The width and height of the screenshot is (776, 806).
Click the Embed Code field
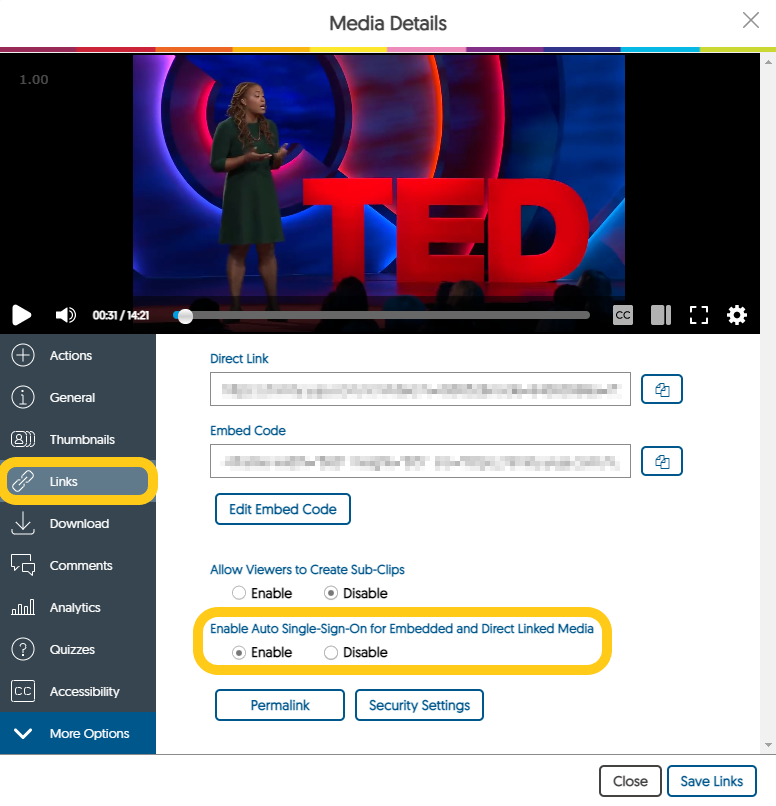[x=420, y=461]
